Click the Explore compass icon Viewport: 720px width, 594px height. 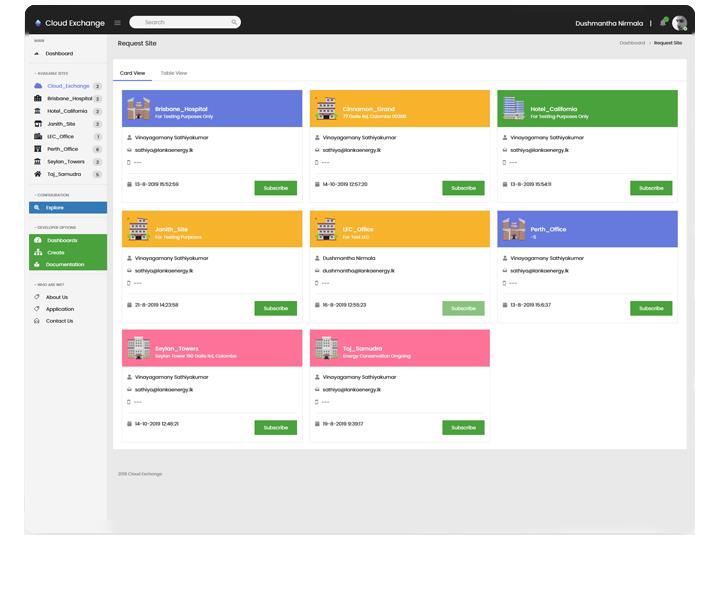point(38,207)
